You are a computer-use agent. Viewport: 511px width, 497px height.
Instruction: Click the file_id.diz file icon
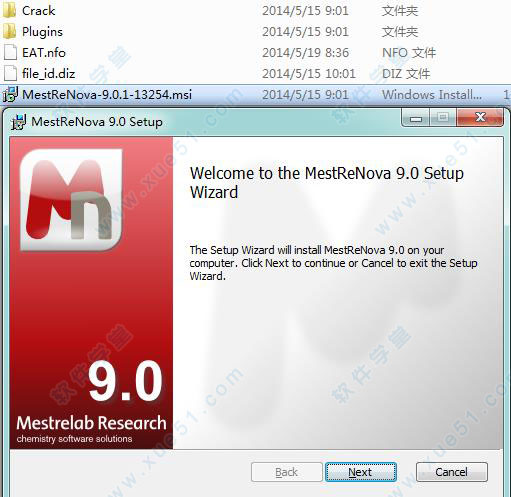tap(10, 74)
